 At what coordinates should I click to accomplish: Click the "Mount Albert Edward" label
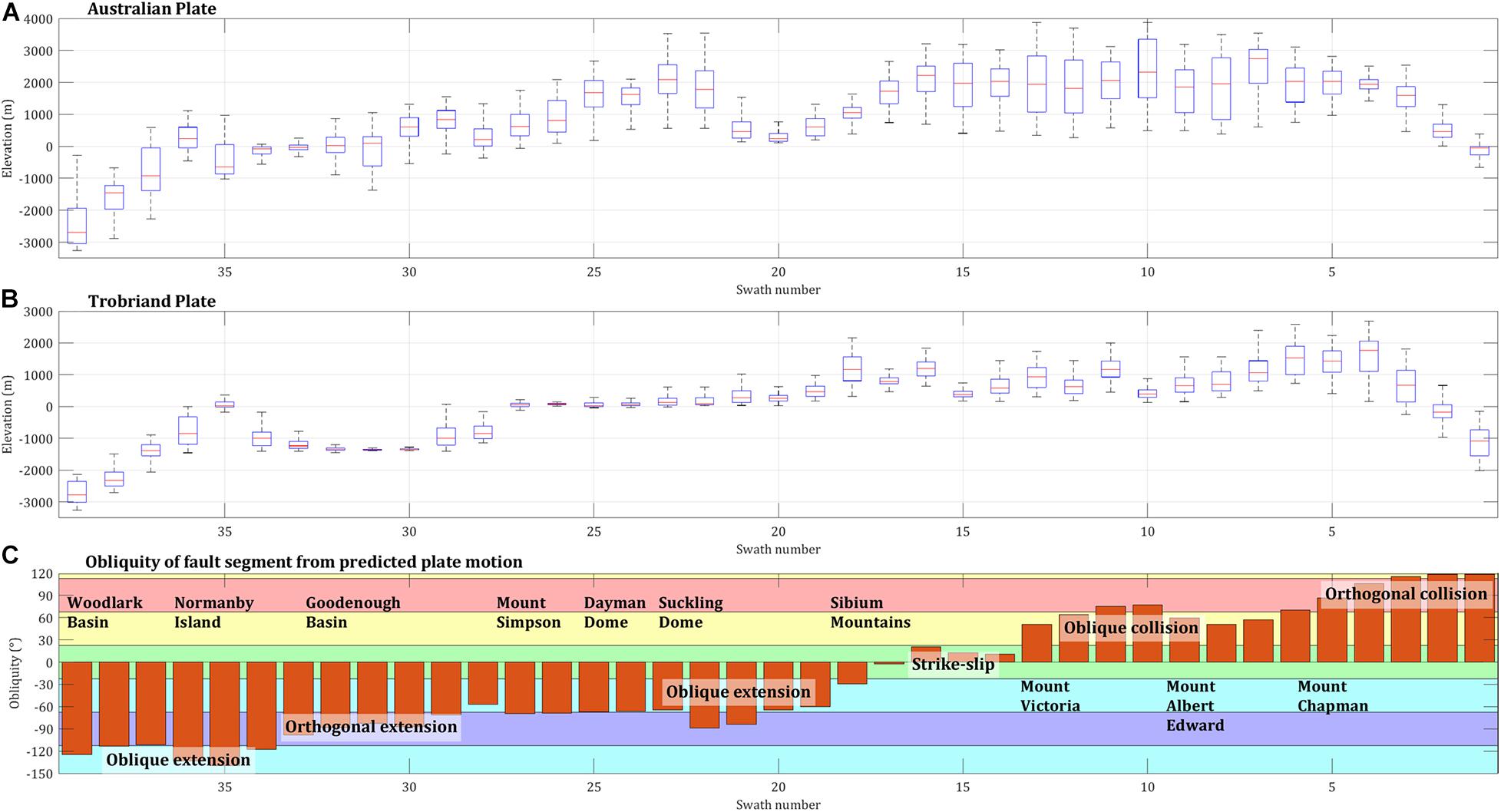(x=1195, y=706)
